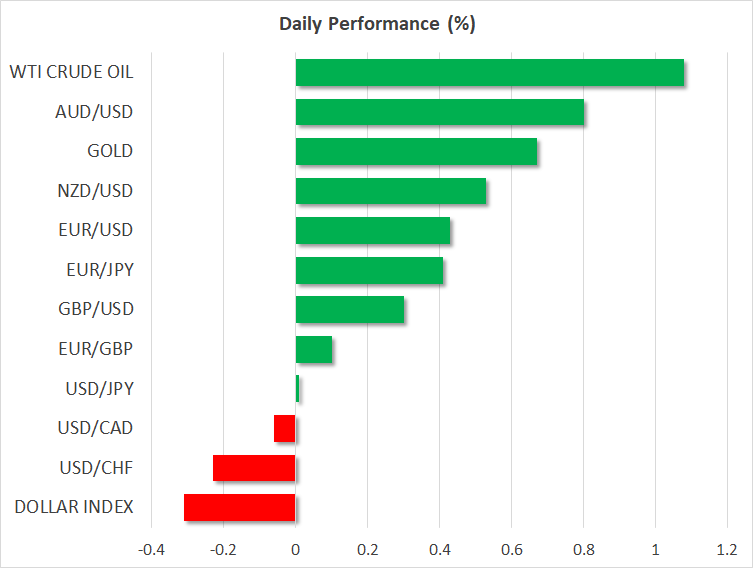Click the GOLD performance bar
The height and width of the screenshot is (568, 753).
coord(416,152)
